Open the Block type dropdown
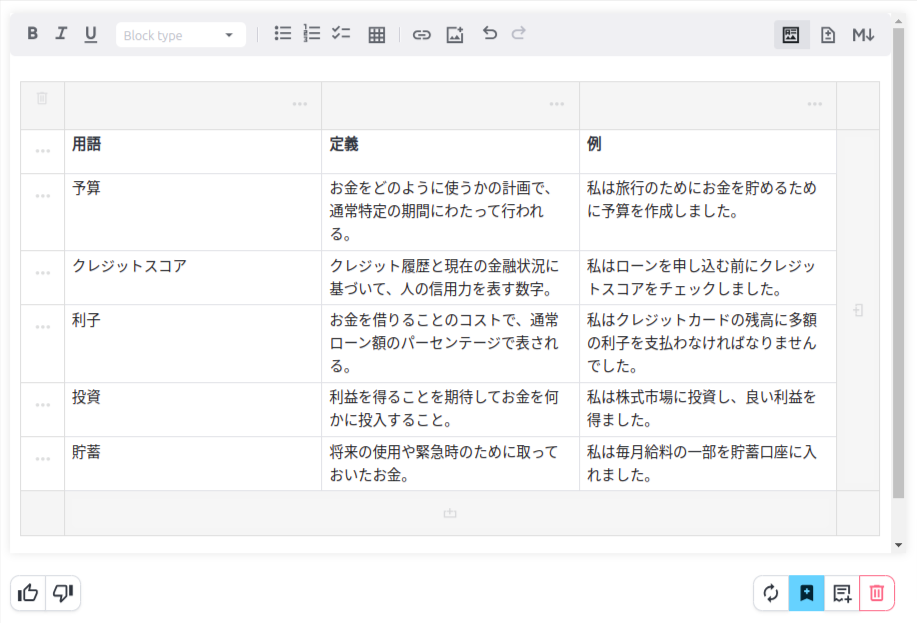Image resolution: width=917 pixels, height=623 pixels. tap(180, 35)
